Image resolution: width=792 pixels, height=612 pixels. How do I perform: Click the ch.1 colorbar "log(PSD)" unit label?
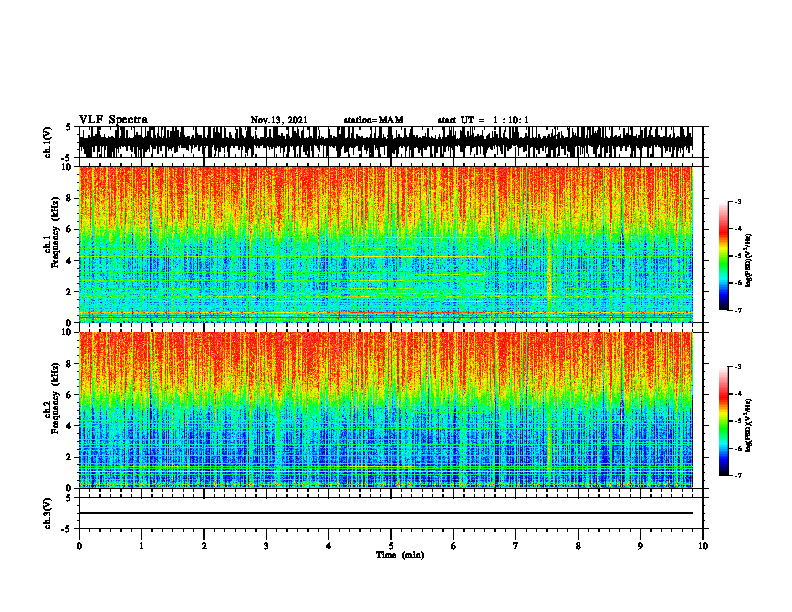(749, 261)
